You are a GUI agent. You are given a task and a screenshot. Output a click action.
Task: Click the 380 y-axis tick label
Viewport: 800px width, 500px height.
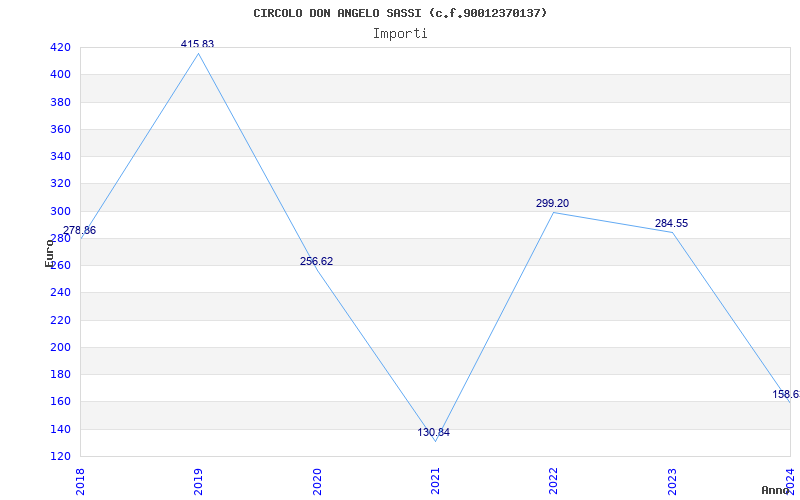coord(60,103)
